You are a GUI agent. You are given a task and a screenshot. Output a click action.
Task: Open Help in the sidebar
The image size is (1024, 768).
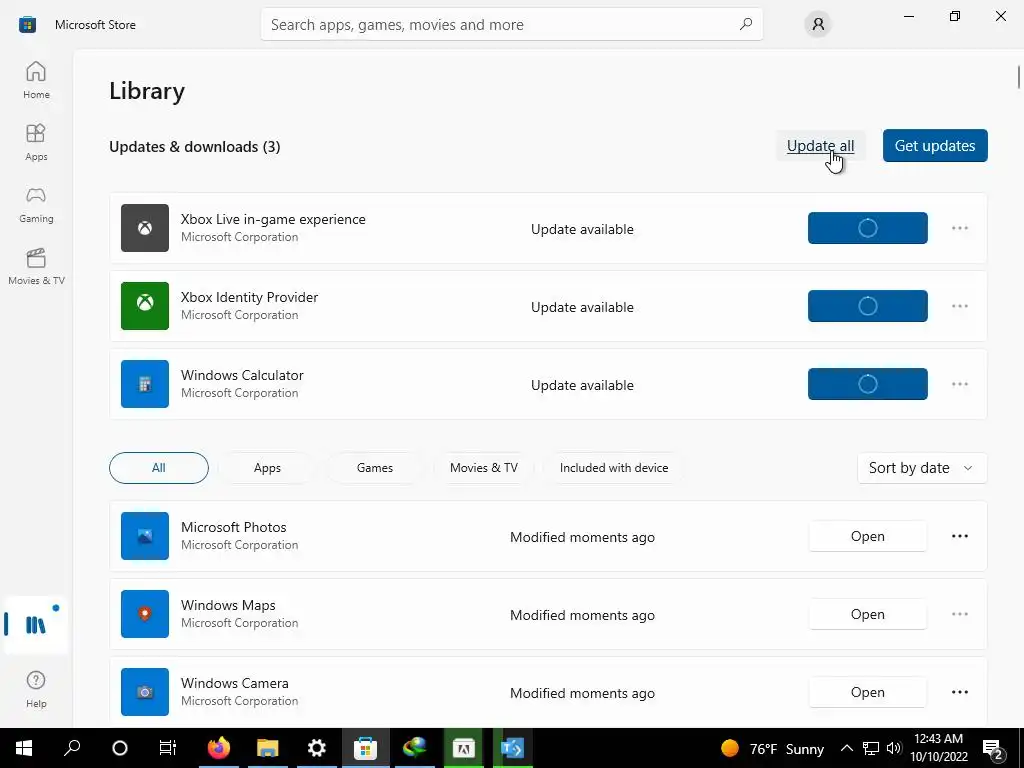click(36, 689)
